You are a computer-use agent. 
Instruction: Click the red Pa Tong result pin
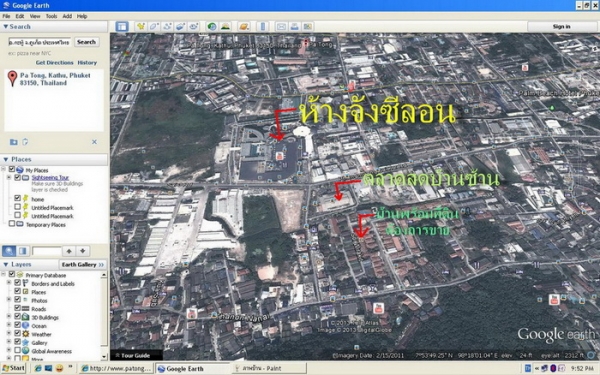12,78
